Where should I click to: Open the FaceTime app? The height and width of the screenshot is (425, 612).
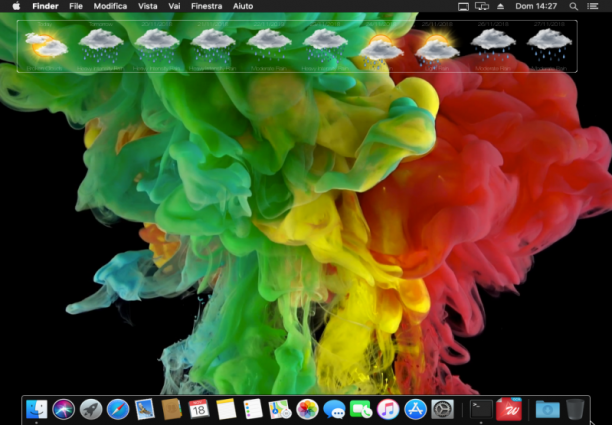(361, 409)
